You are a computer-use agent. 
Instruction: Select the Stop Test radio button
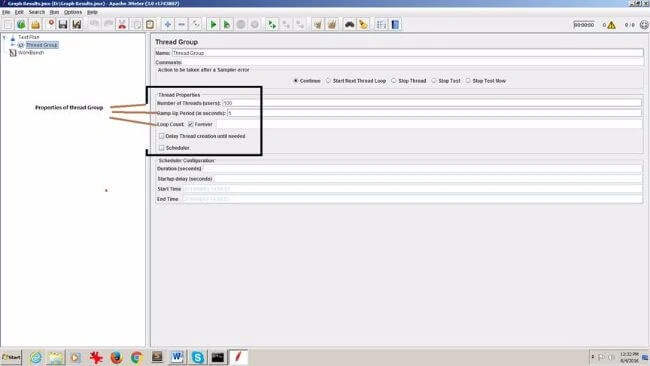coord(434,81)
